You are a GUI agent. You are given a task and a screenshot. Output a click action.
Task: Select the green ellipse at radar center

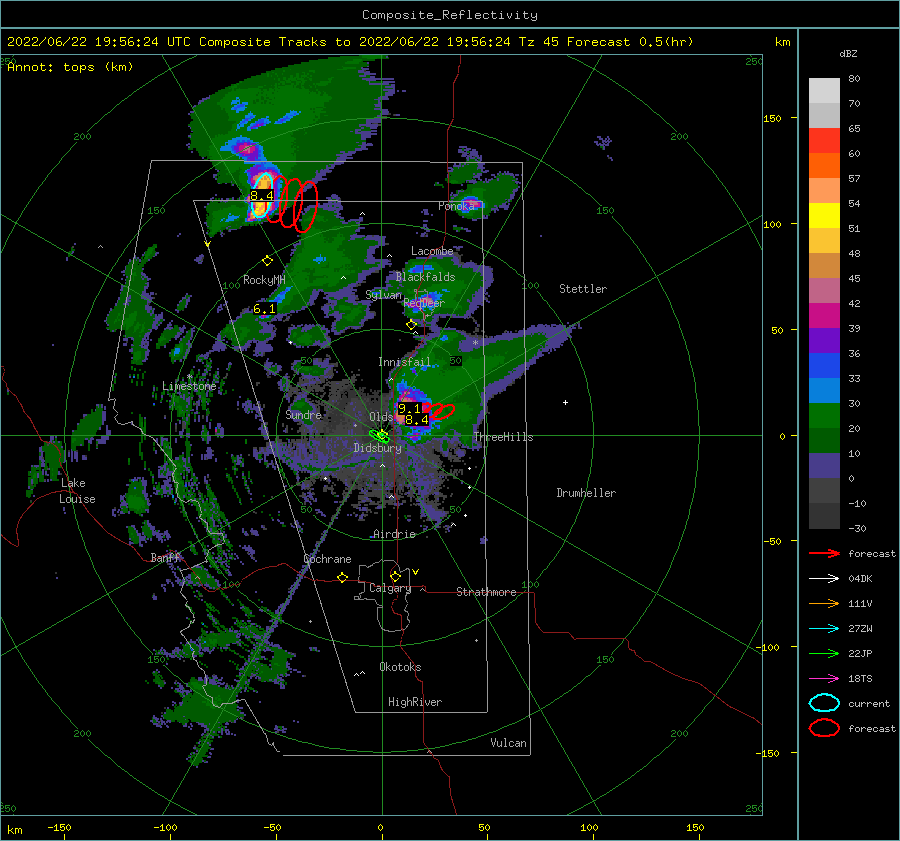379,436
